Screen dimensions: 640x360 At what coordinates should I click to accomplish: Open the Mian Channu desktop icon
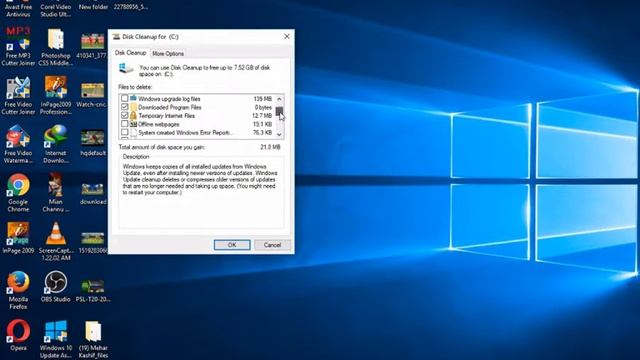56,193
